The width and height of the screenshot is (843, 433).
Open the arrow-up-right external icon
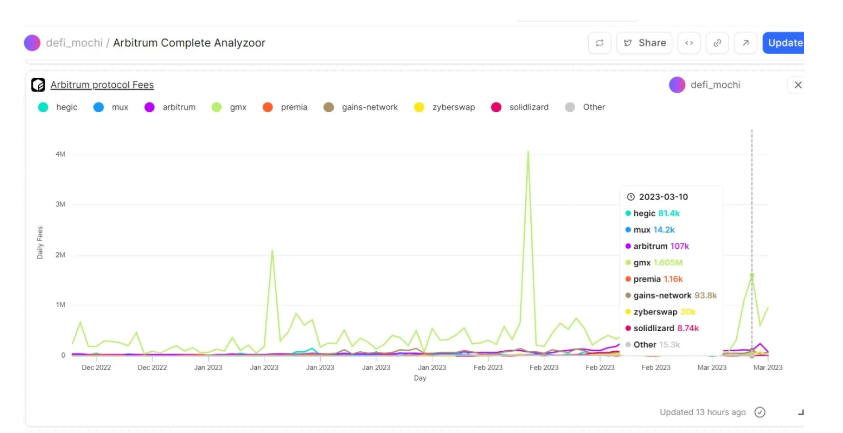click(746, 43)
